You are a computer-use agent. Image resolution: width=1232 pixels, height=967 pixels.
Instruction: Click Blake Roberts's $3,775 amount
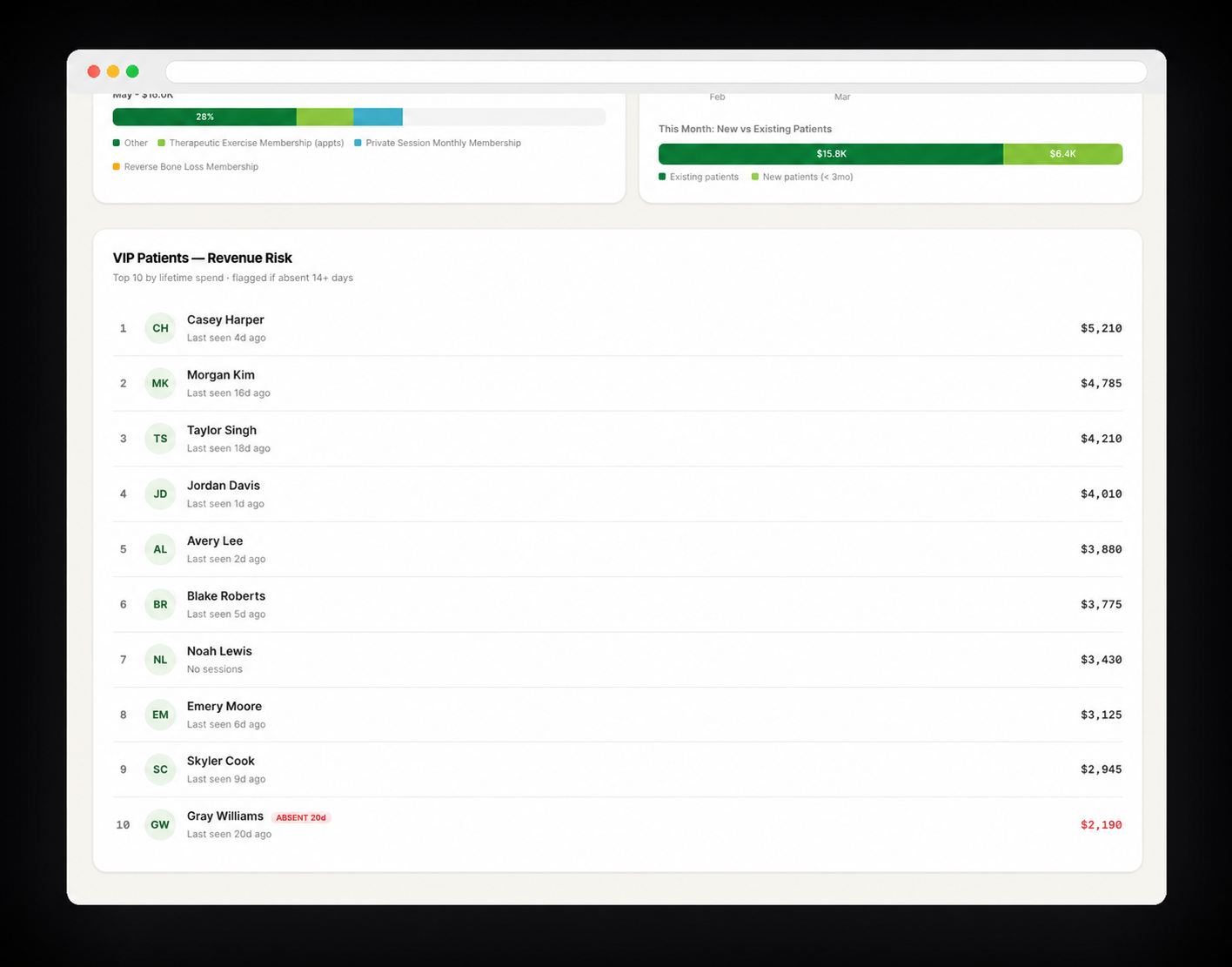pos(1101,604)
